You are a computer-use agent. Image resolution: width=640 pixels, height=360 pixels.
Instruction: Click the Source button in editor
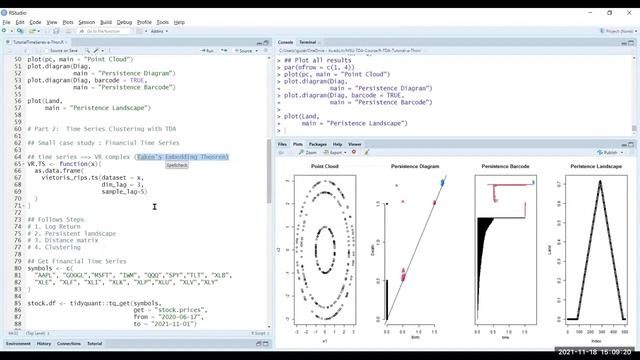coord(244,51)
